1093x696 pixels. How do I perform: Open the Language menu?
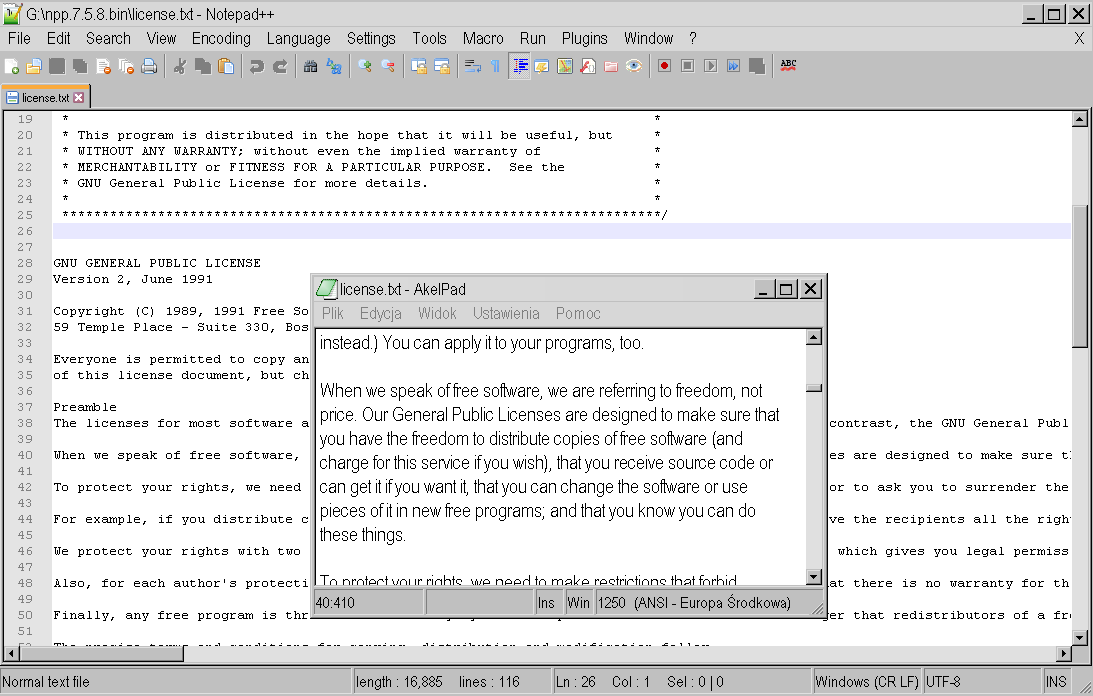298,38
